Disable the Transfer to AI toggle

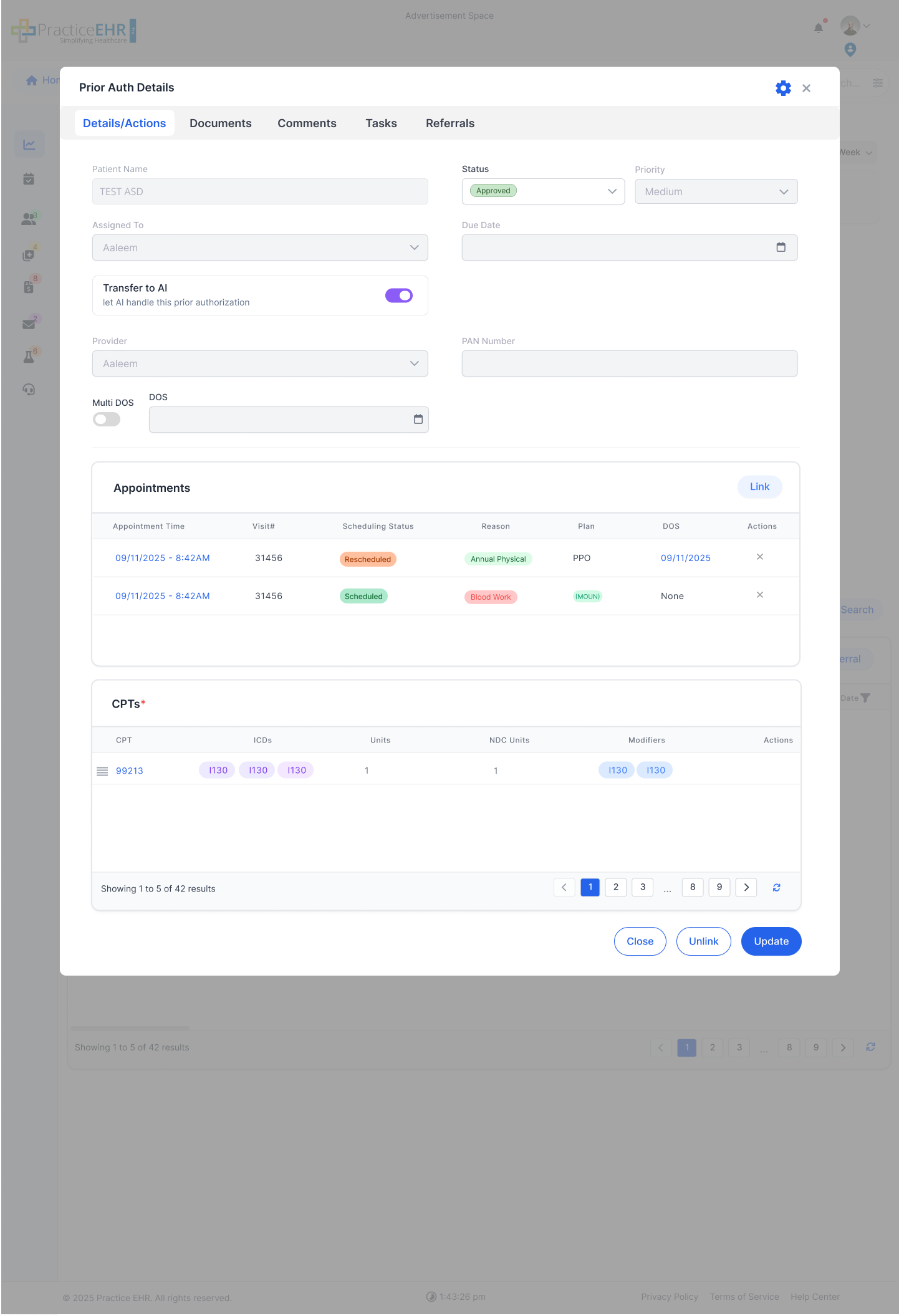tap(399, 295)
